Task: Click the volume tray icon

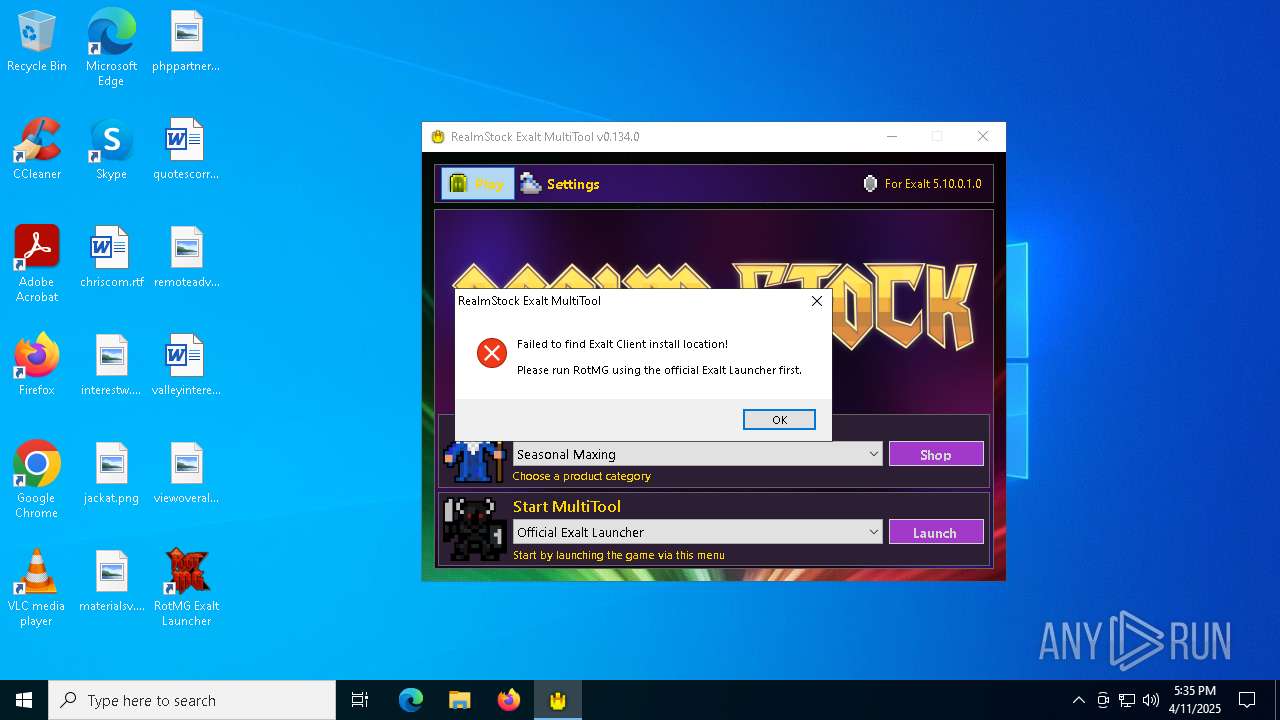Action: click(x=1151, y=700)
